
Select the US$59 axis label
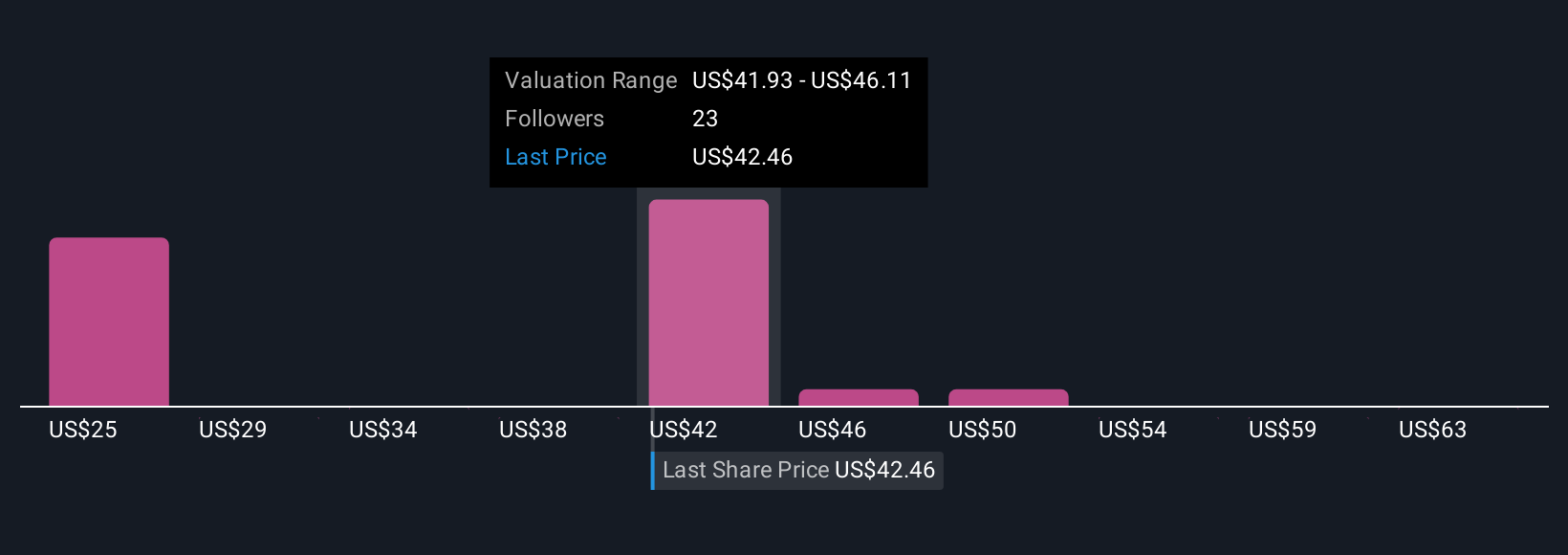[x=1283, y=430]
